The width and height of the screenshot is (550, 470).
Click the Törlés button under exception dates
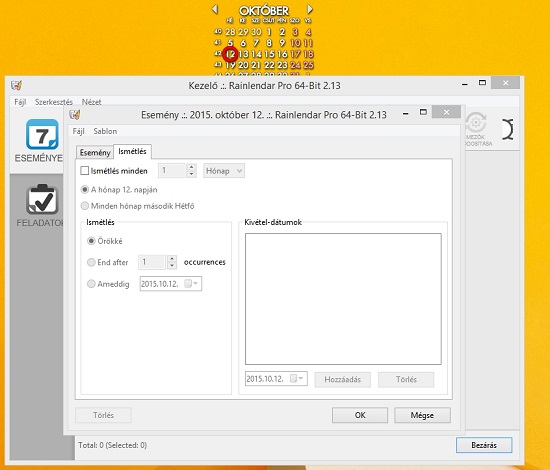tap(406, 380)
